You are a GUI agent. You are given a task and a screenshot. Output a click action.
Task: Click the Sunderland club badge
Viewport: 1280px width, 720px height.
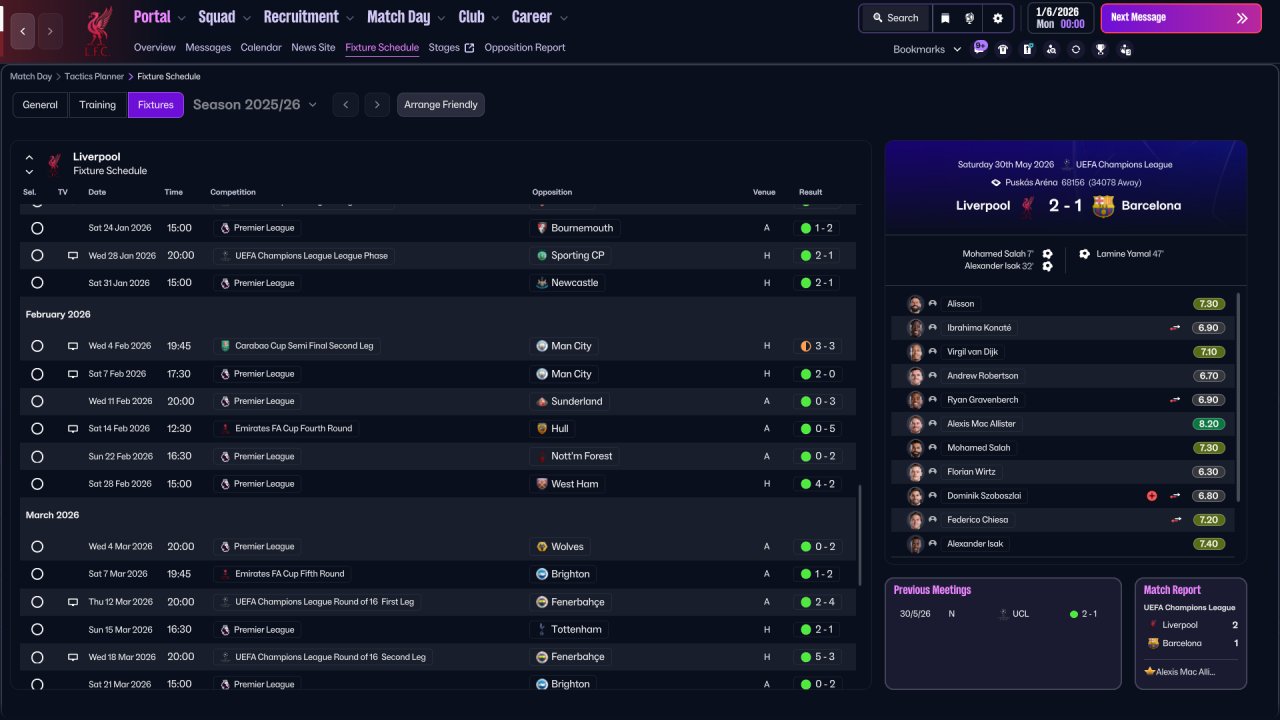click(542, 401)
